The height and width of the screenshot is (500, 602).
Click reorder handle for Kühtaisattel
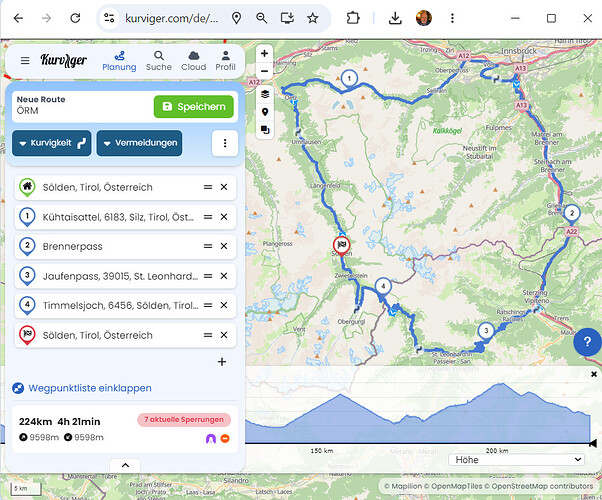click(x=208, y=217)
